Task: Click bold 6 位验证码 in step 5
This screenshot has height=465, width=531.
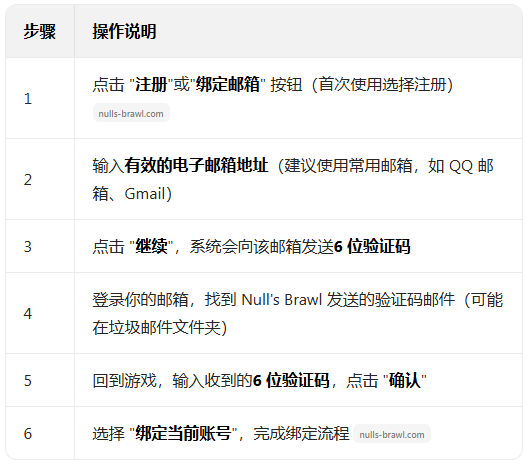Action: (x=291, y=380)
